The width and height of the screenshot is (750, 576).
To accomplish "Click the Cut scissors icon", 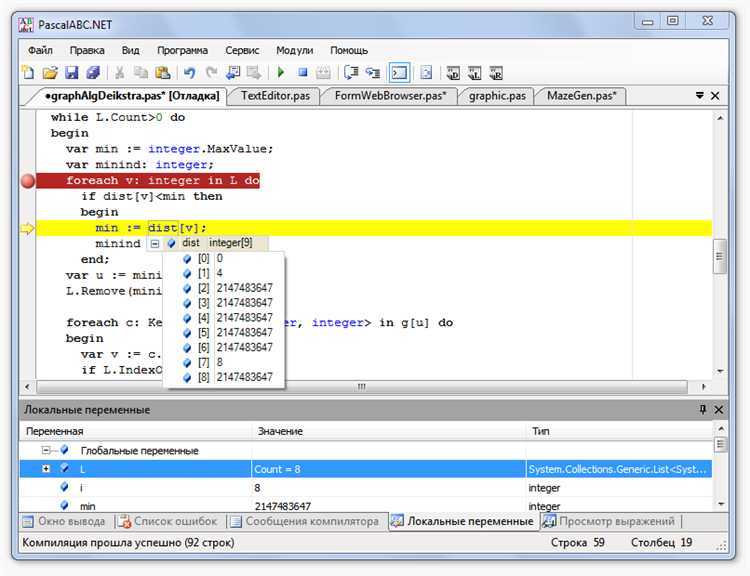I will point(120,72).
